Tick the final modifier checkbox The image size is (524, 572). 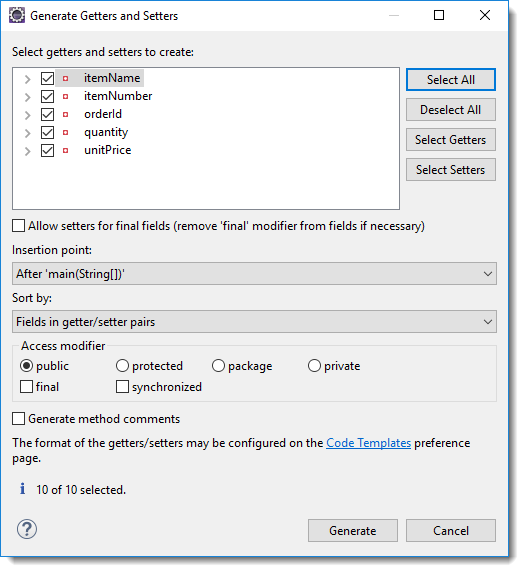pyautogui.click(x=26, y=387)
